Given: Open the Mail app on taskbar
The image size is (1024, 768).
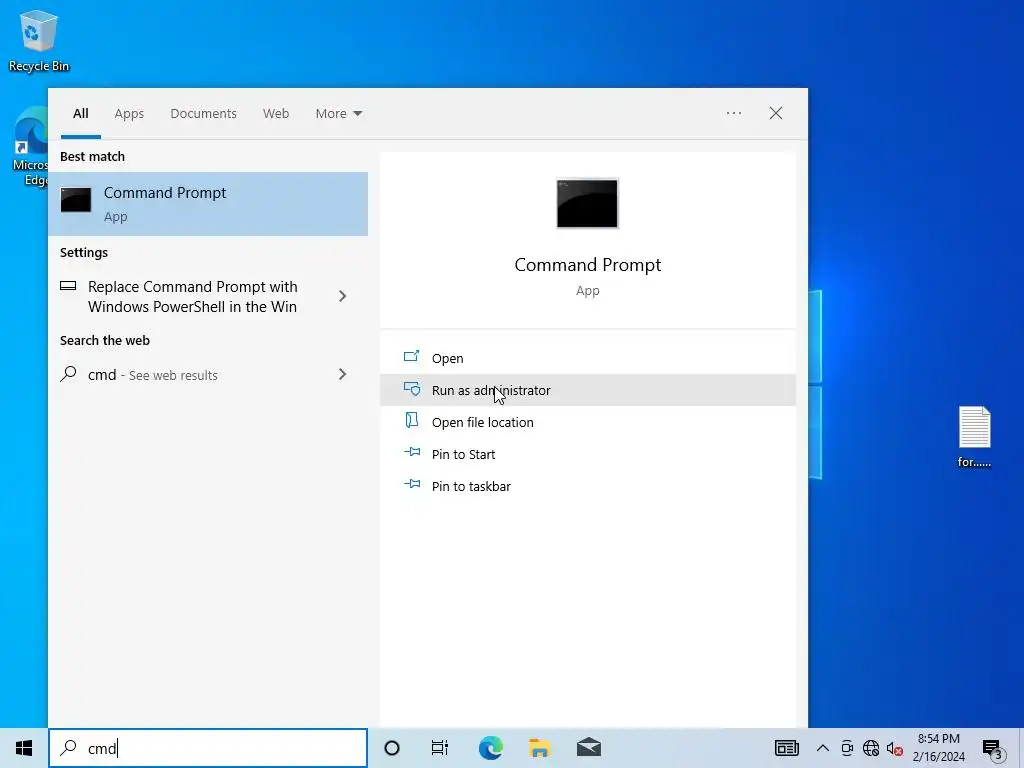Looking at the screenshot, I should (588, 748).
